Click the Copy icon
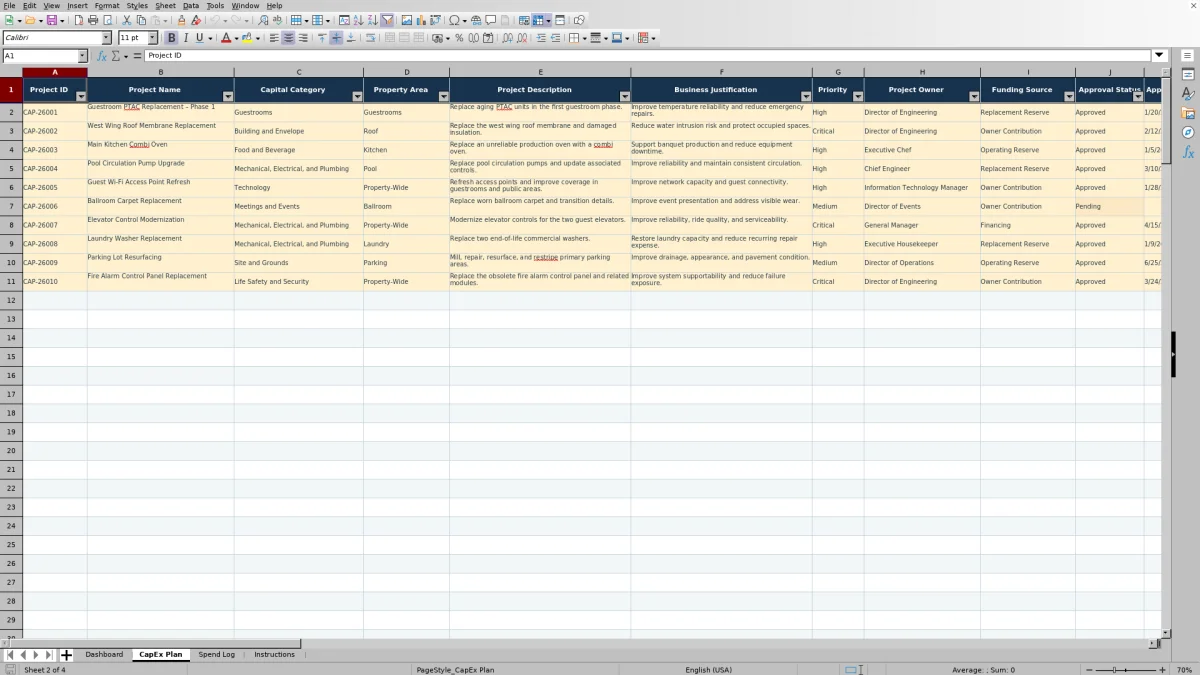The height and width of the screenshot is (675, 1200). 141,20
